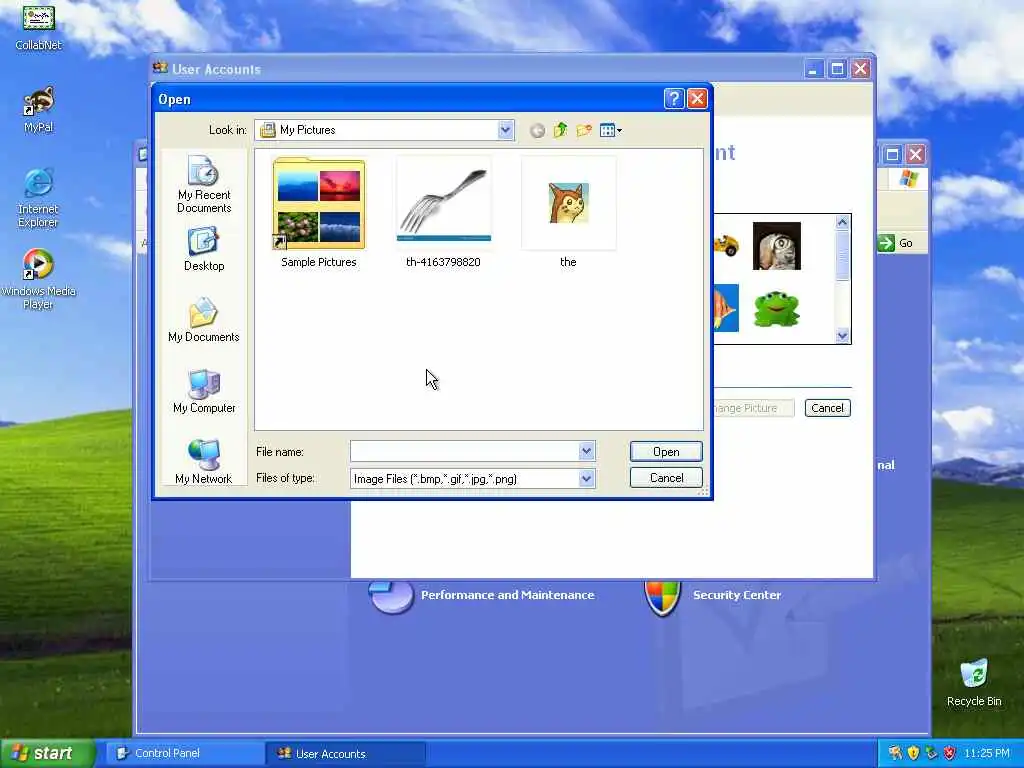This screenshot has width=1024, height=768.
Task: Click the Open button in the dialog
Action: pos(666,452)
